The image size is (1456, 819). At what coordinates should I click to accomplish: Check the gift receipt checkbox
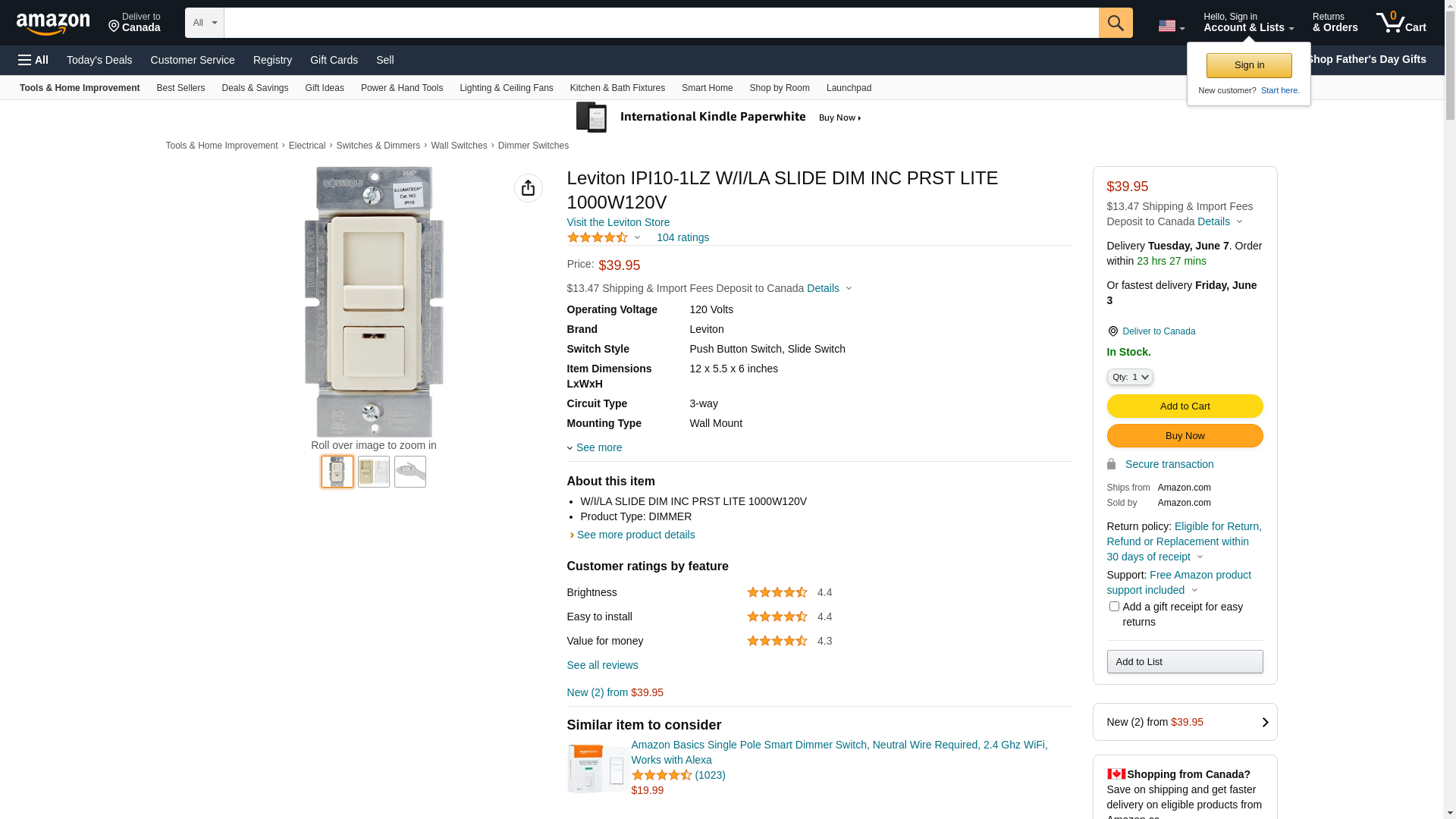[x=1114, y=607]
